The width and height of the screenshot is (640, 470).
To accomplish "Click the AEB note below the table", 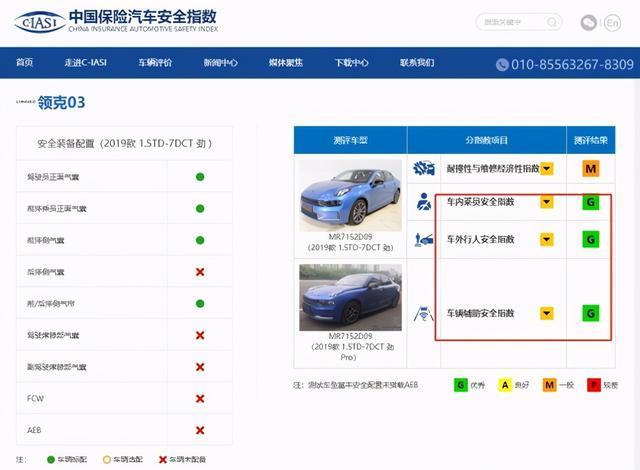I will [x=356, y=385].
